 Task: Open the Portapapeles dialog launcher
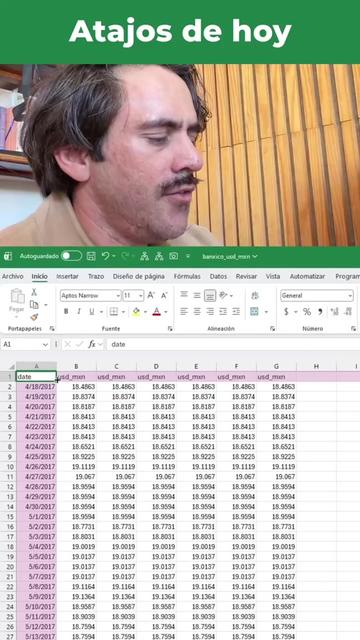pyautogui.click(x=52, y=328)
